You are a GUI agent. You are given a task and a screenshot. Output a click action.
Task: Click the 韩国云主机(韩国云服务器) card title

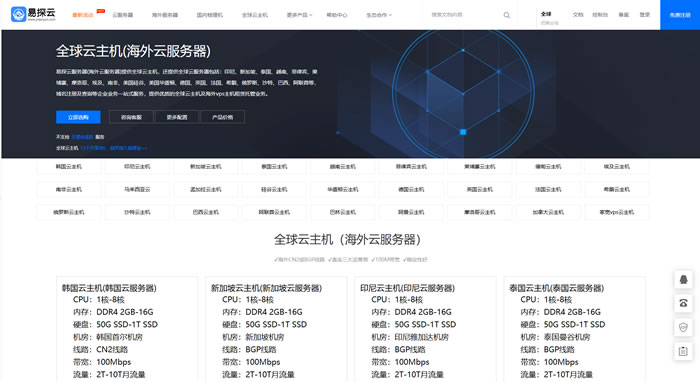pyautogui.click(x=109, y=288)
